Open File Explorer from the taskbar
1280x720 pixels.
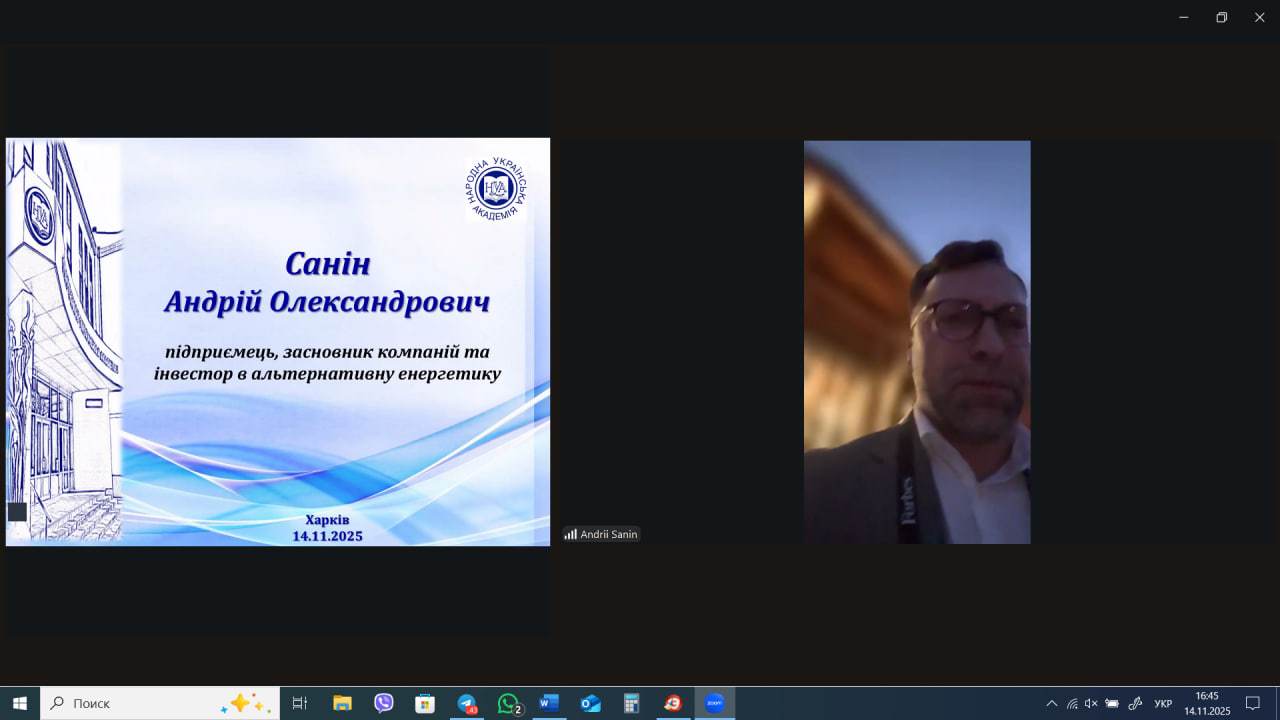(x=342, y=703)
